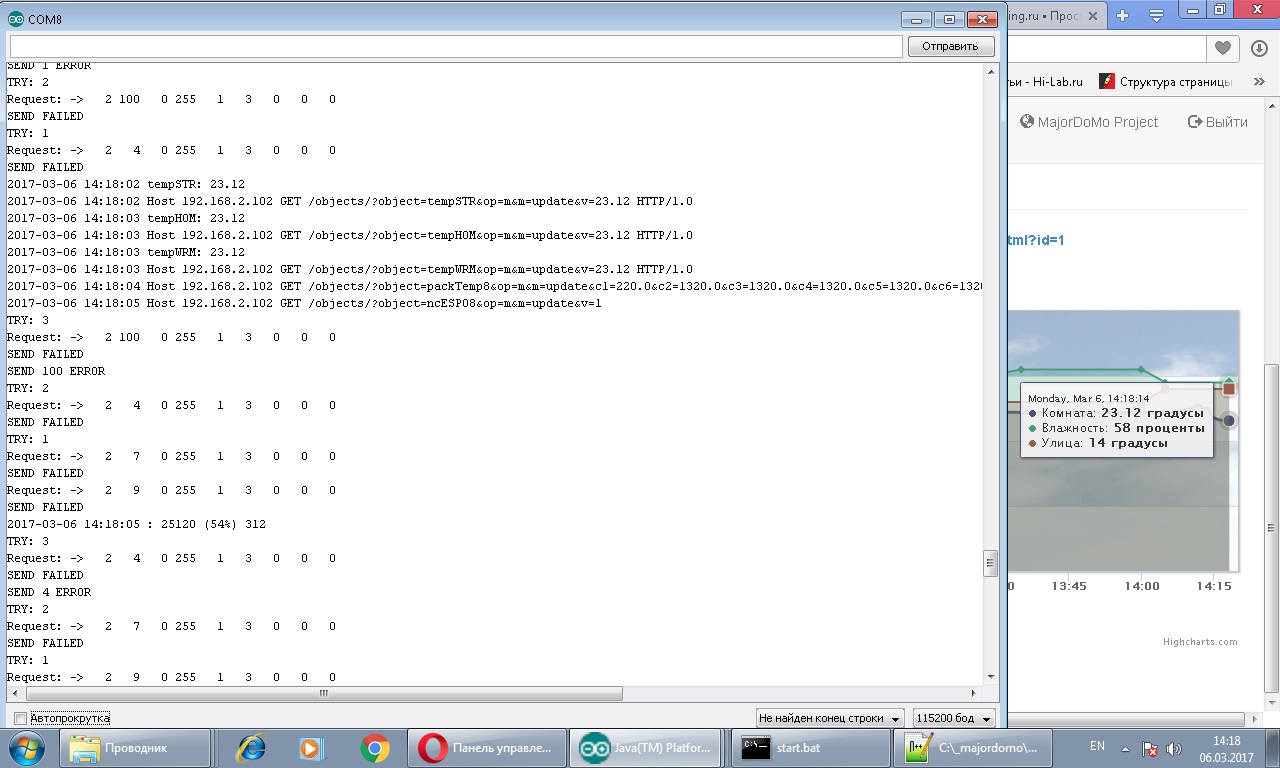This screenshot has width=1280, height=768.
Task: Click the volume speaker icon in tray
Action: 1174,749
